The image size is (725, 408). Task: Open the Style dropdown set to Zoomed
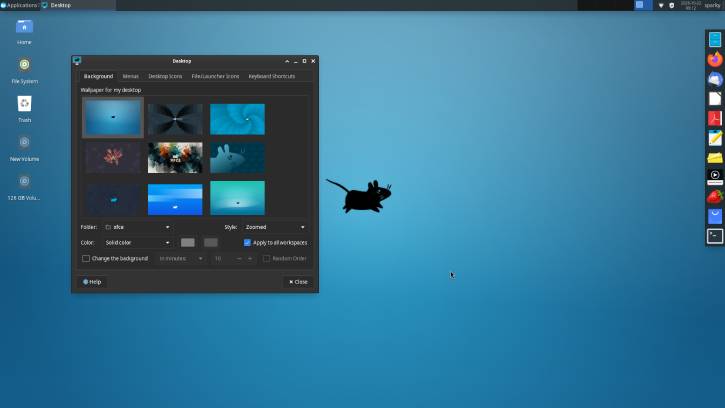(x=275, y=227)
